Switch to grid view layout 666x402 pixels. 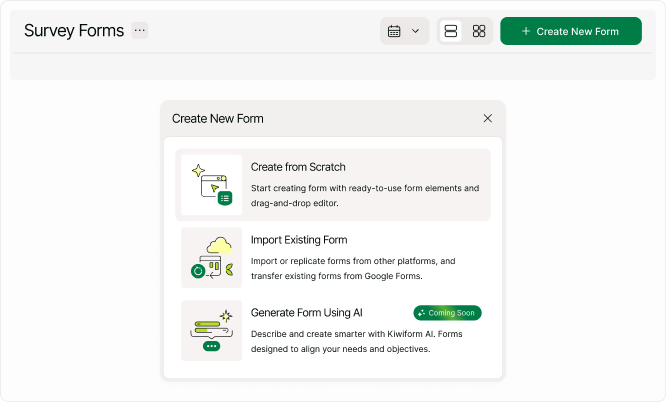tap(479, 31)
